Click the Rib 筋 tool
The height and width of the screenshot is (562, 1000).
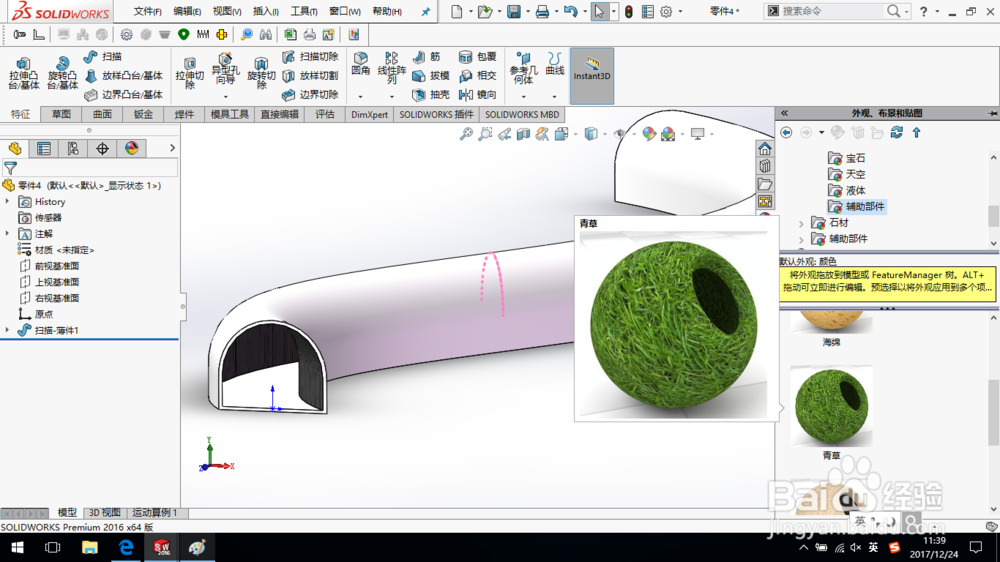[x=426, y=57]
